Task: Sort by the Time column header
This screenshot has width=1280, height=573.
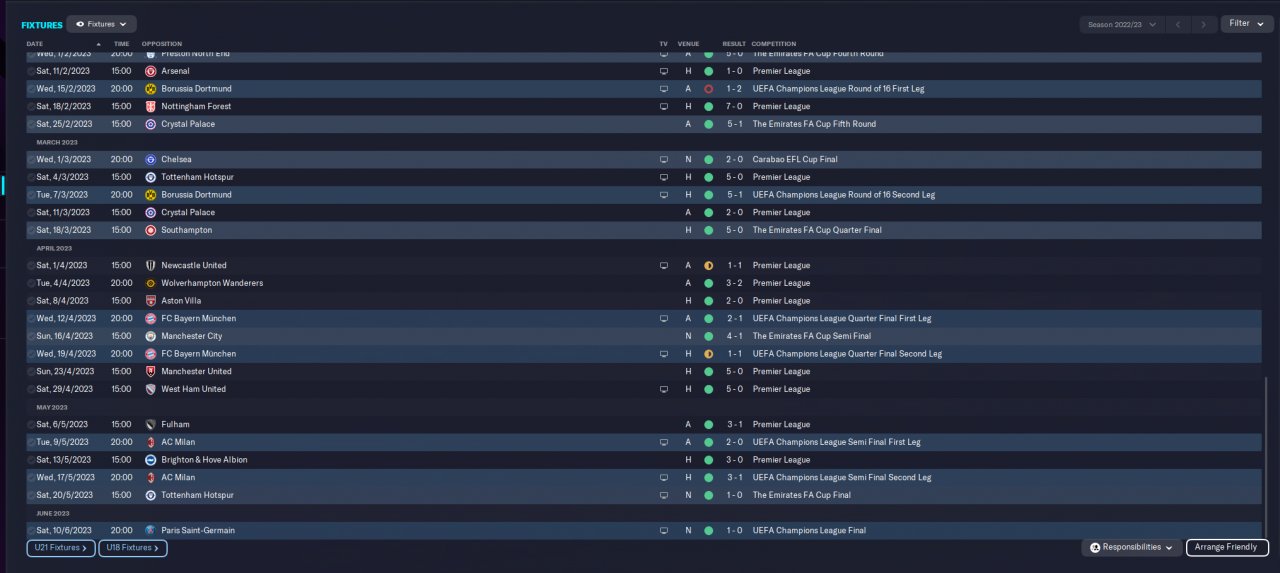Action: click(x=121, y=44)
